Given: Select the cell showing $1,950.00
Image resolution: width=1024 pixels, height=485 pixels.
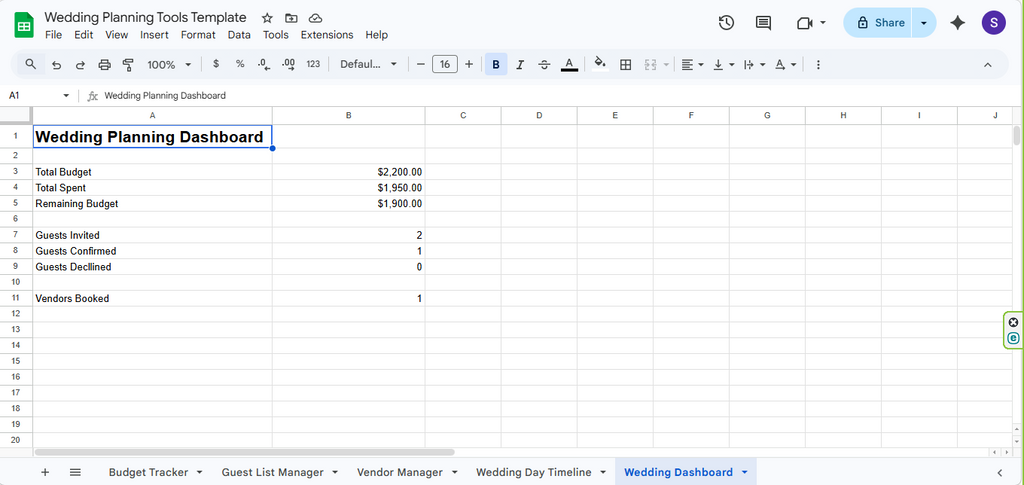Looking at the screenshot, I should [349, 188].
